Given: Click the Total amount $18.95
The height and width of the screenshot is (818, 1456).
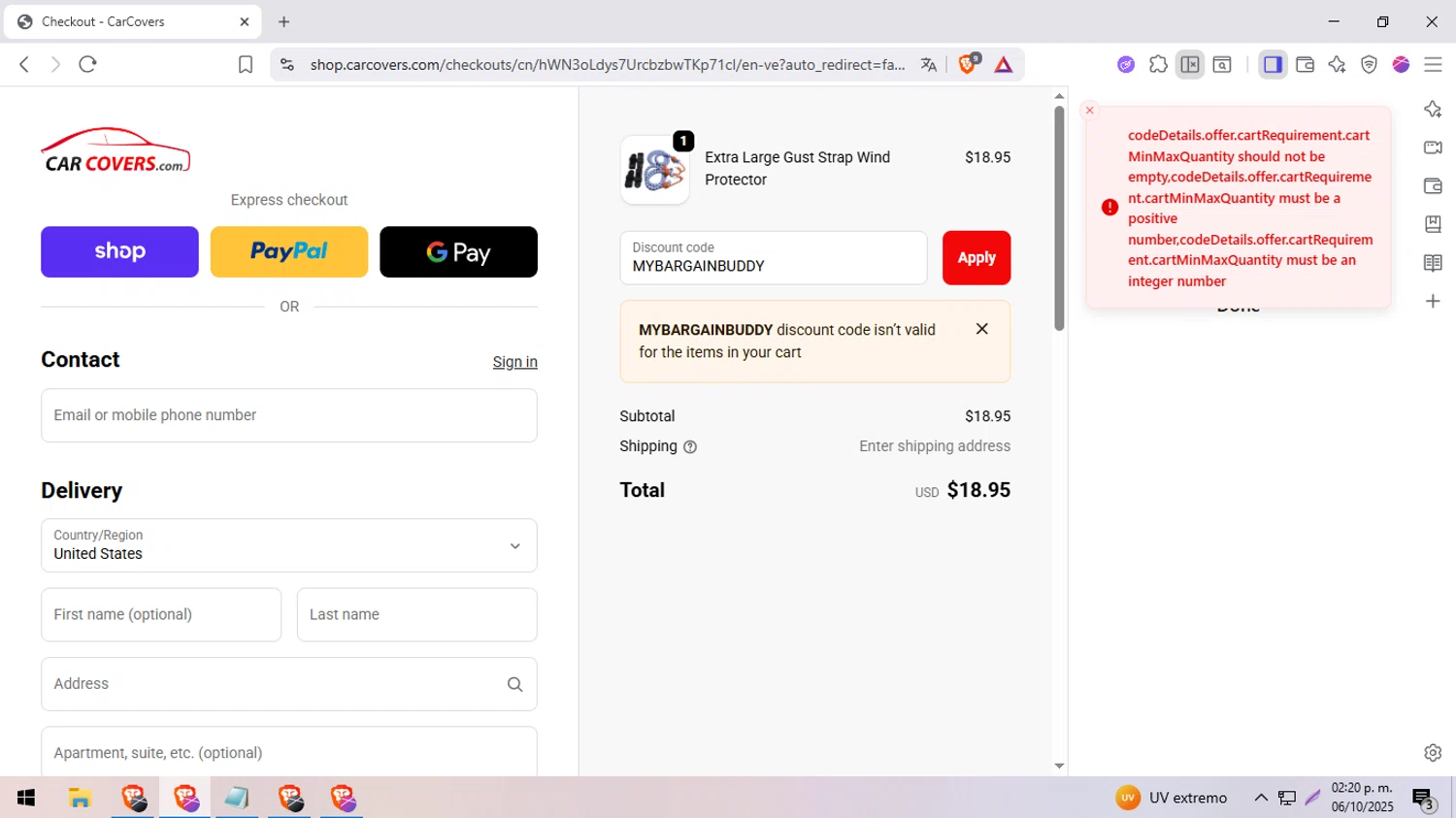Looking at the screenshot, I should [978, 490].
